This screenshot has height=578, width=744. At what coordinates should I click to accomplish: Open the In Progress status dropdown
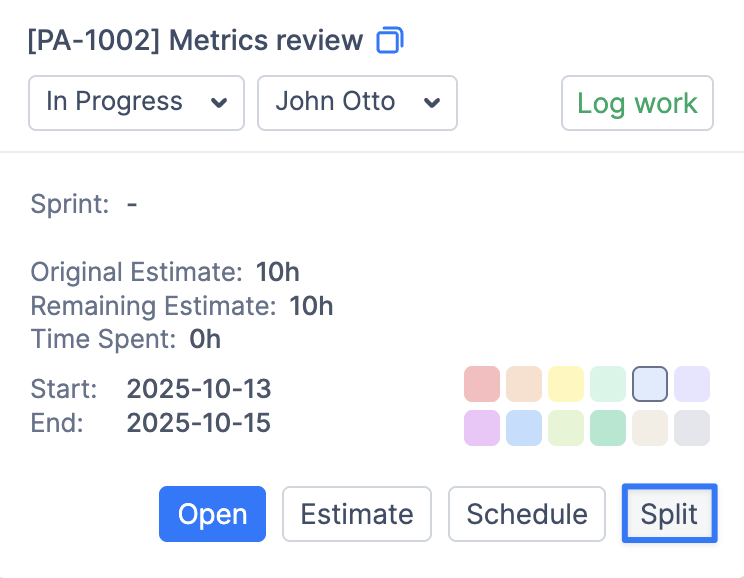pos(136,102)
